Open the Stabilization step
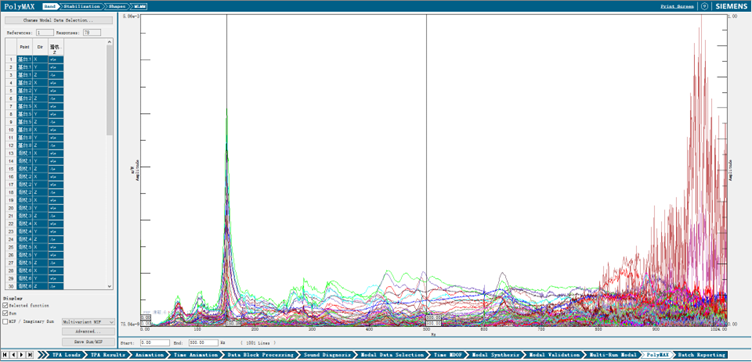 pyautogui.click(x=82, y=6)
